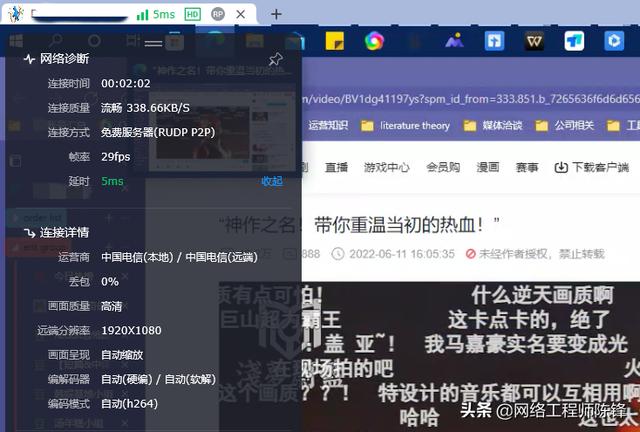Click the 连接详情 section header
The width and height of the screenshot is (640, 432).
coord(57,233)
